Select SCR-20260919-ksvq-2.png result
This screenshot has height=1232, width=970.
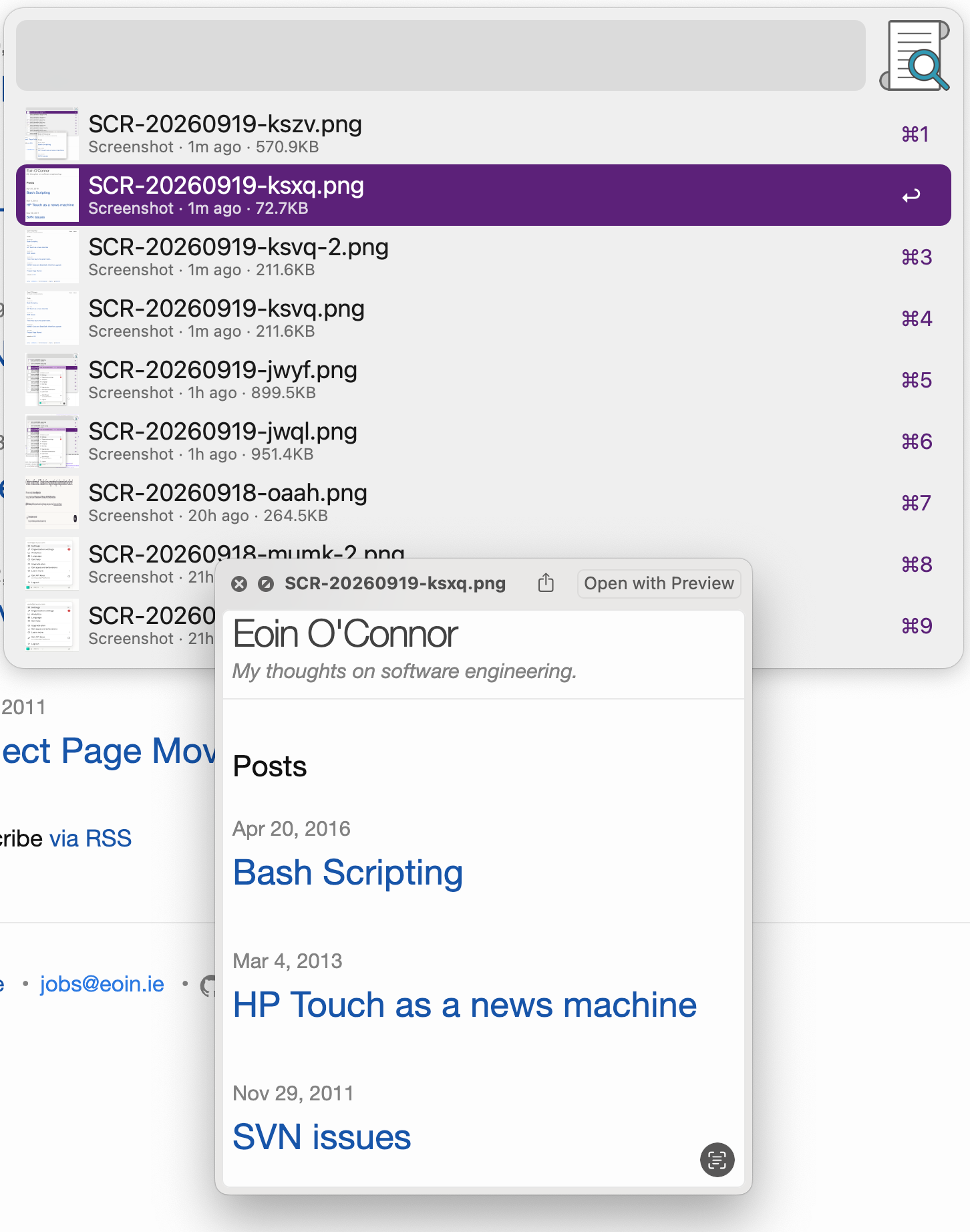(x=484, y=257)
